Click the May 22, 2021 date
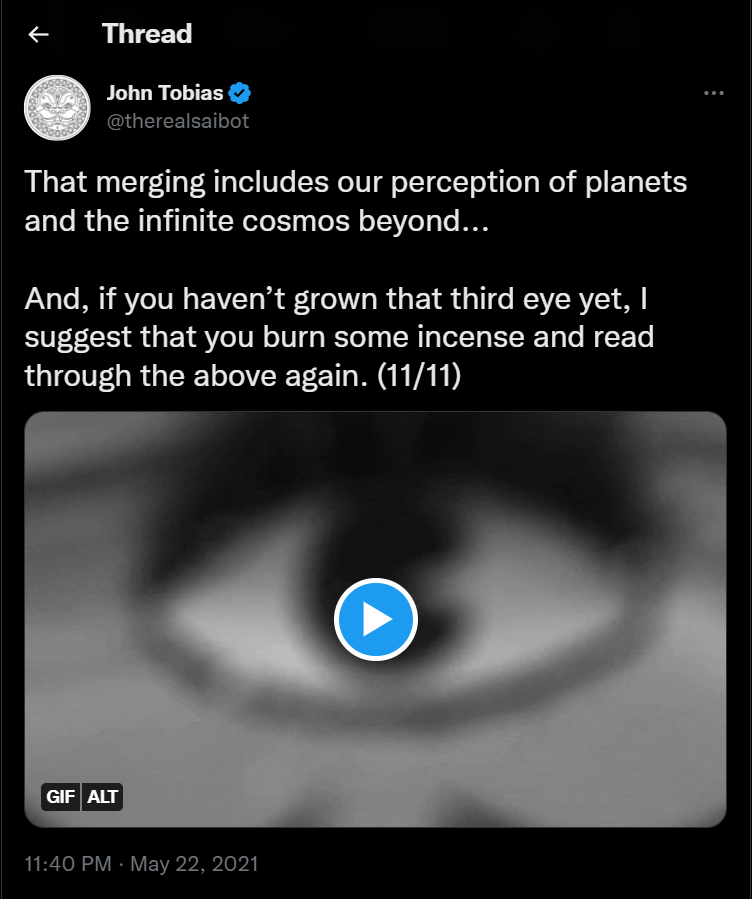The image size is (752, 899). [194, 863]
